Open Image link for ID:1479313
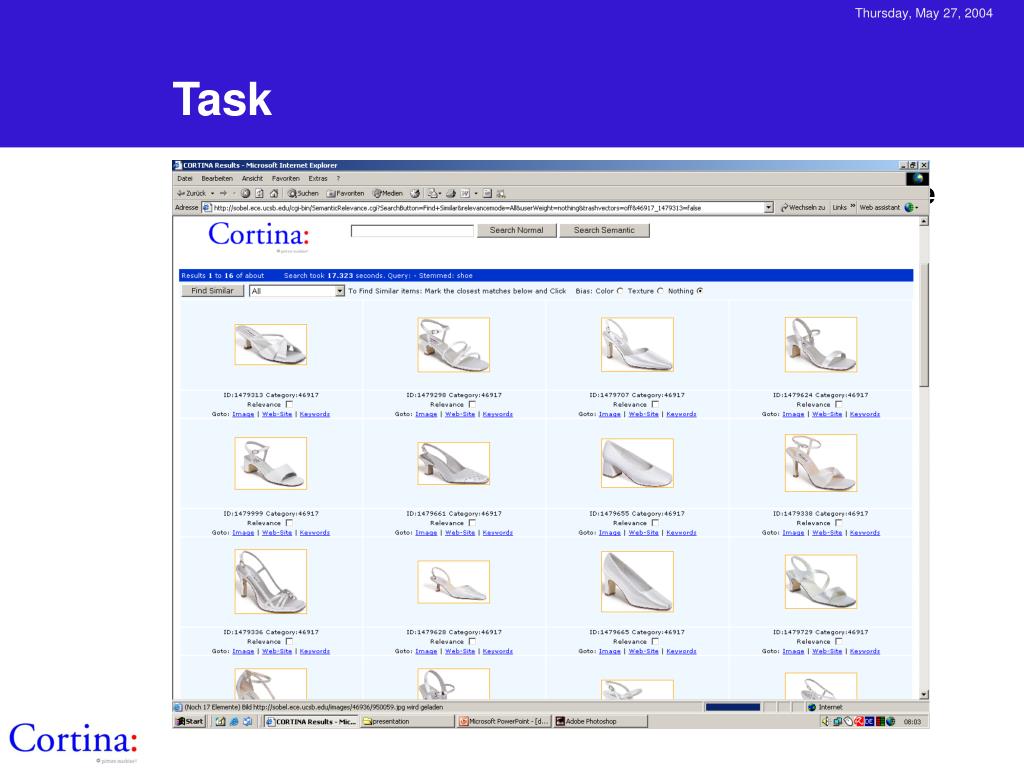 tap(243, 414)
